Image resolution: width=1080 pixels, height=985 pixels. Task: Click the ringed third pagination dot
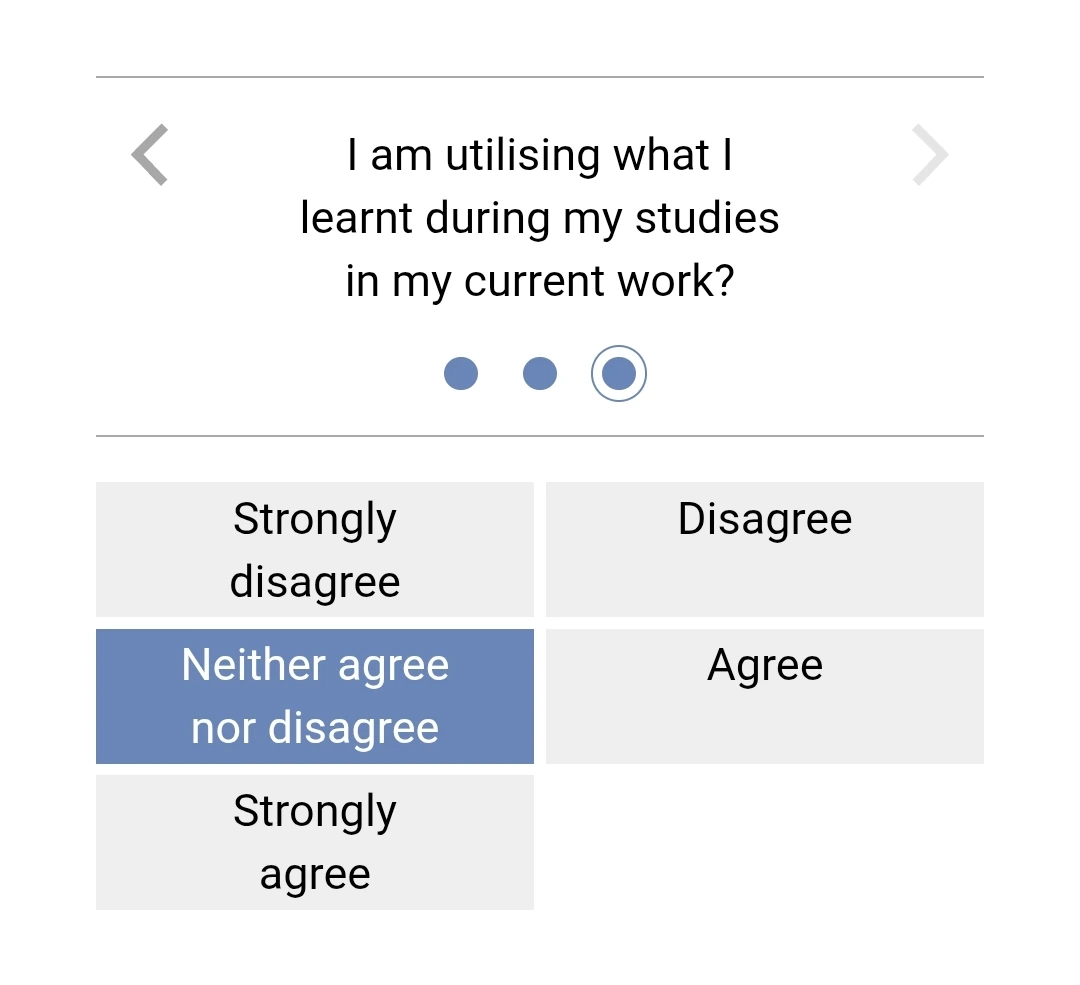click(619, 374)
